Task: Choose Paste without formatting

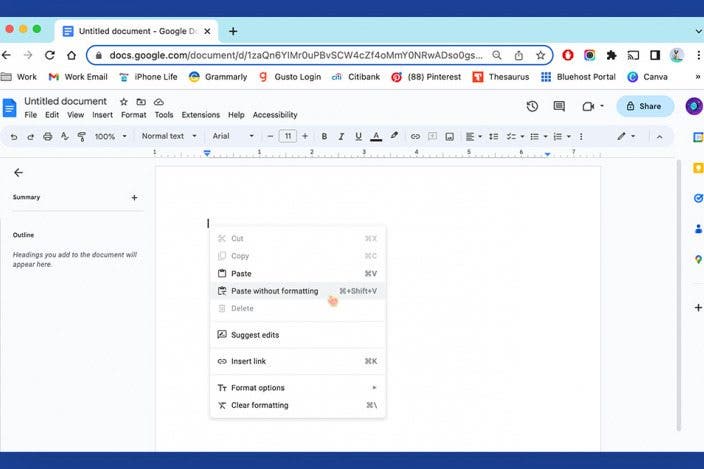Action: (x=274, y=291)
